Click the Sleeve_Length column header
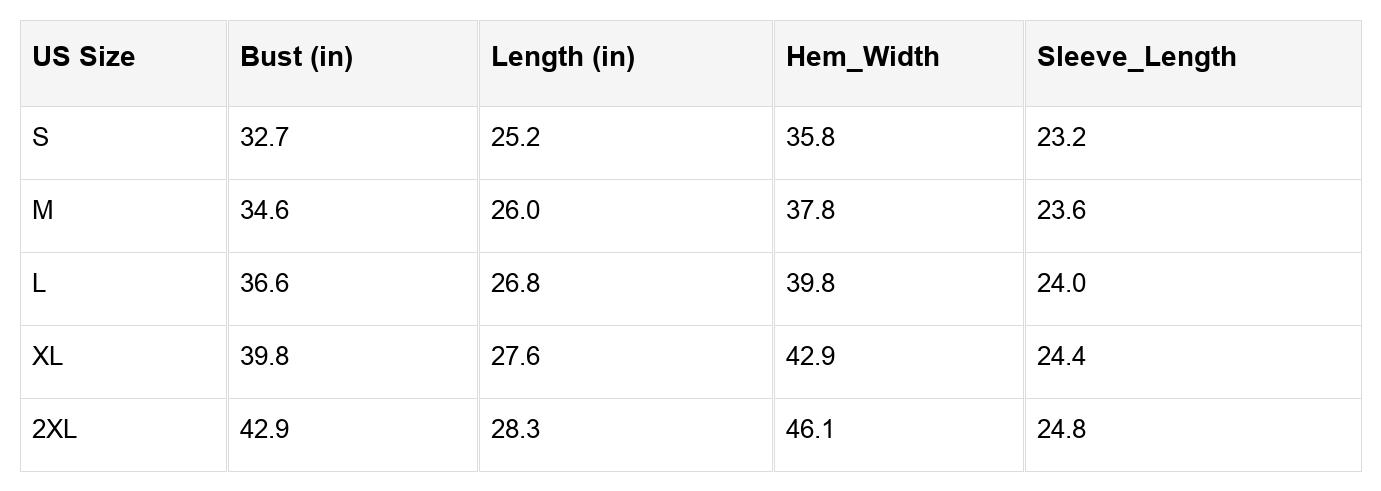The width and height of the screenshot is (1381, 491). [x=1136, y=57]
